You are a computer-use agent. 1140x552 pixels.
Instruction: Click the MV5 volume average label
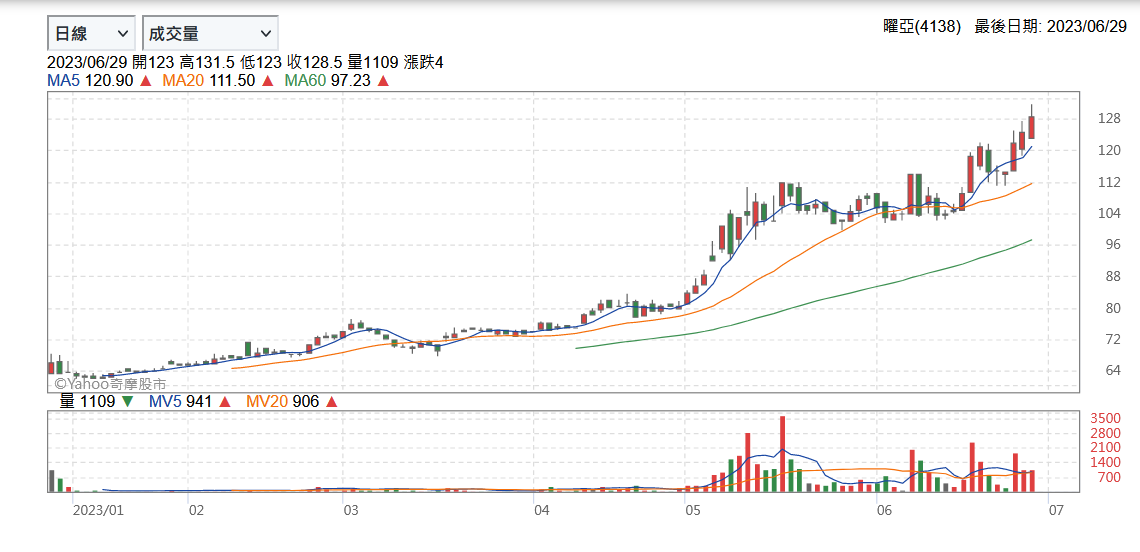(x=164, y=402)
